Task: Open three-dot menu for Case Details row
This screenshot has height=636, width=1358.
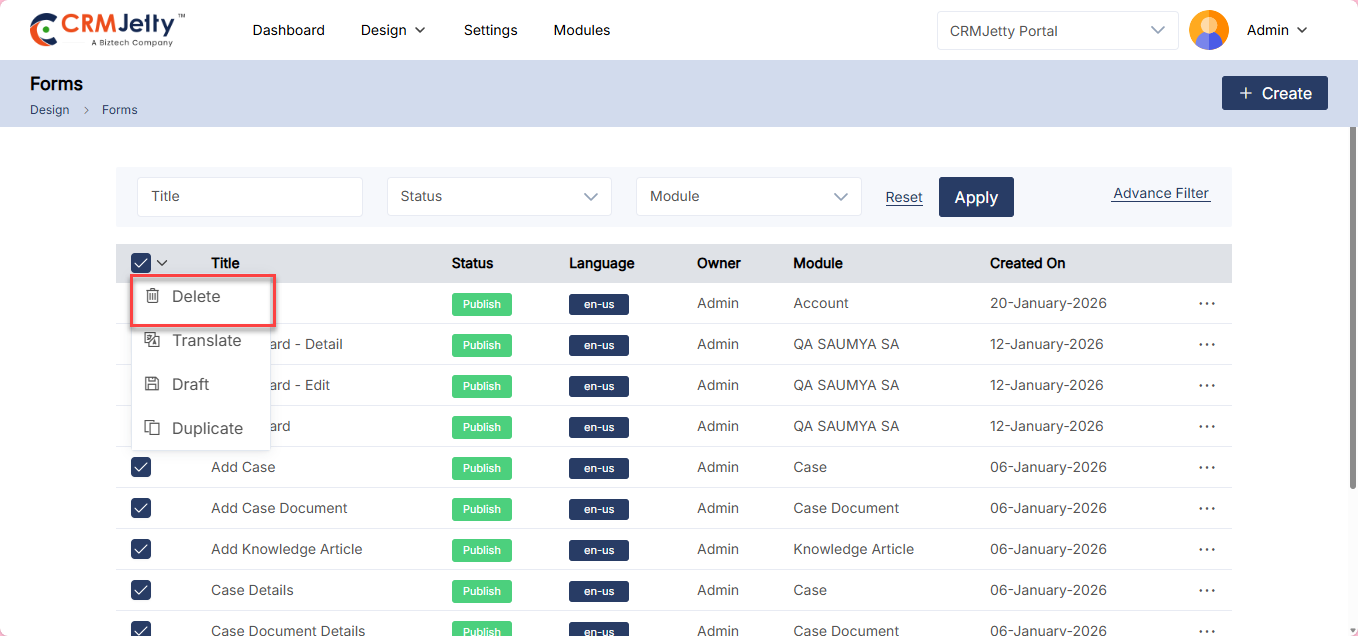Action: [x=1207, y=590]
